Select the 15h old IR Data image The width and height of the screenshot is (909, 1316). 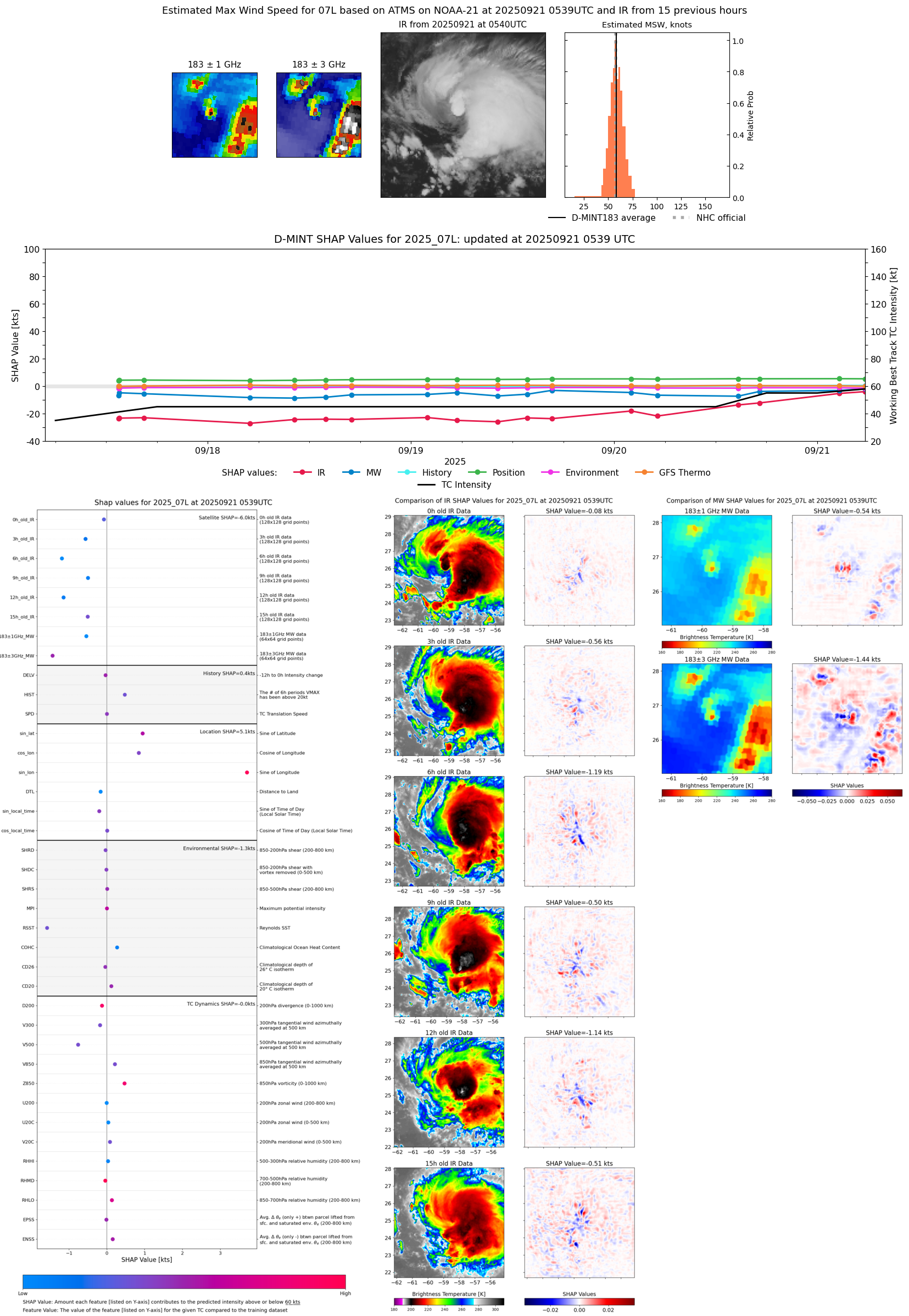[x=449, y=1223]
